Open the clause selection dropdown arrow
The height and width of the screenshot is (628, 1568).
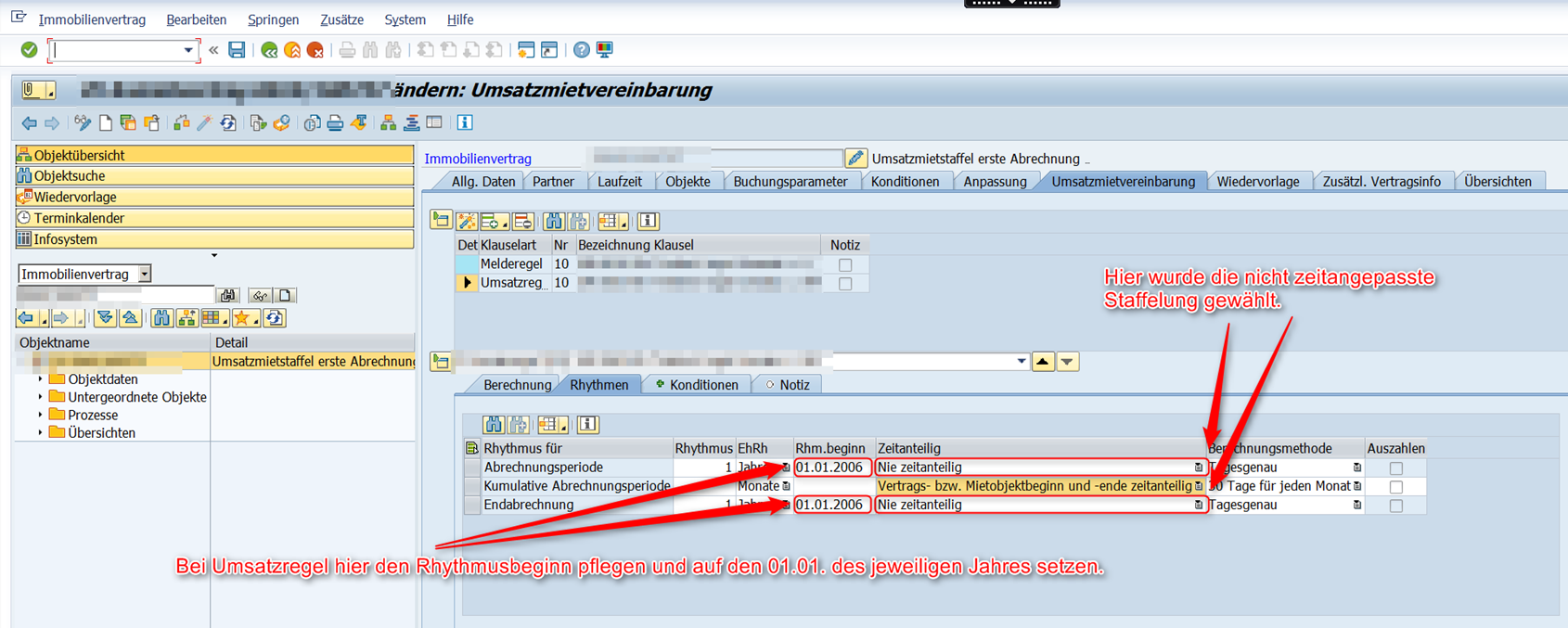[x=1022, y=362]
